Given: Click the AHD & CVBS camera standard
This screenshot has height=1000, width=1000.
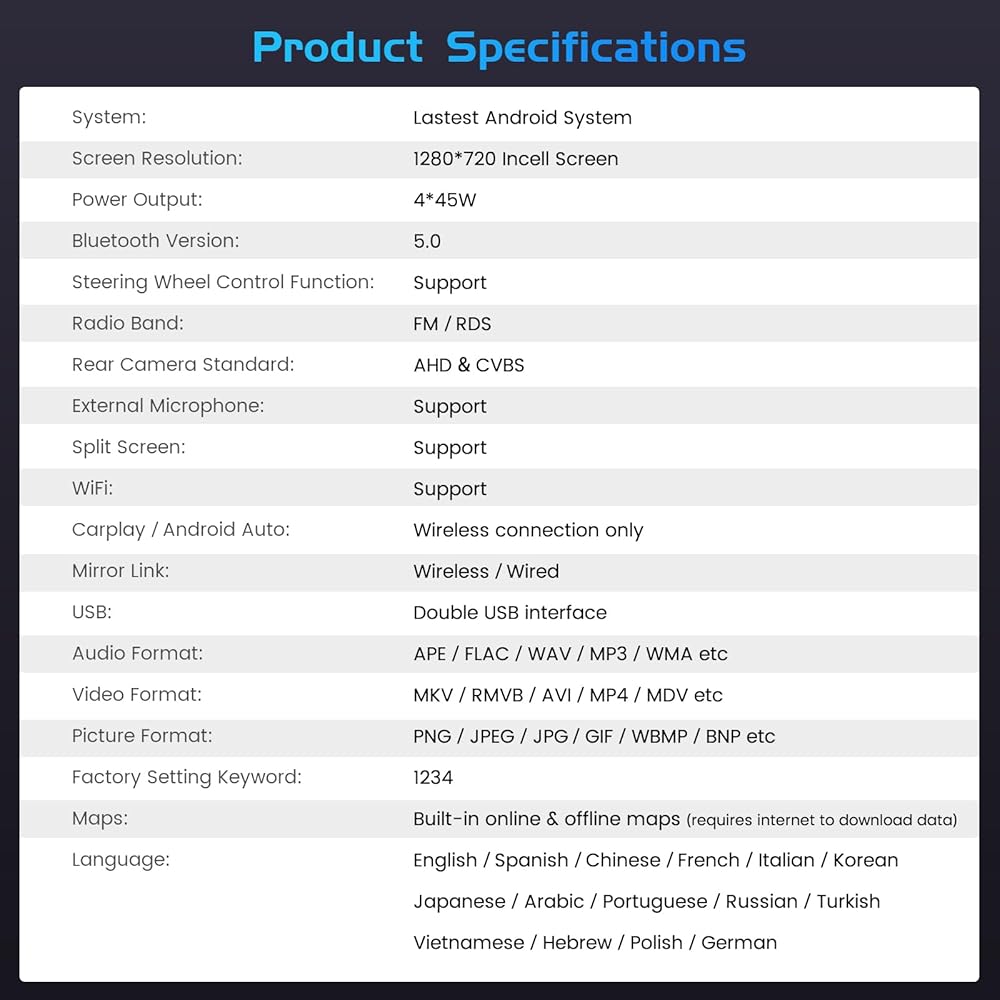Looking at the screenshot, I should pos(468,365).
